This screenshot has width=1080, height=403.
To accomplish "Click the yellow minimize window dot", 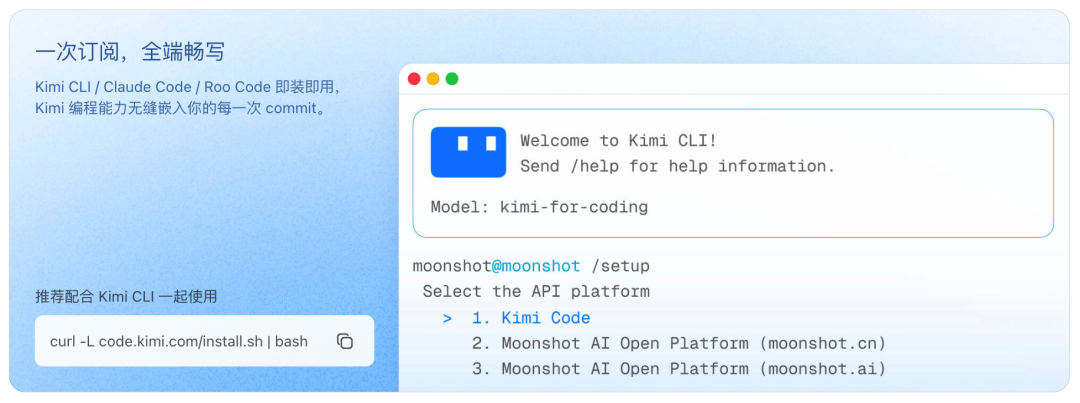I will coord(433,79).
